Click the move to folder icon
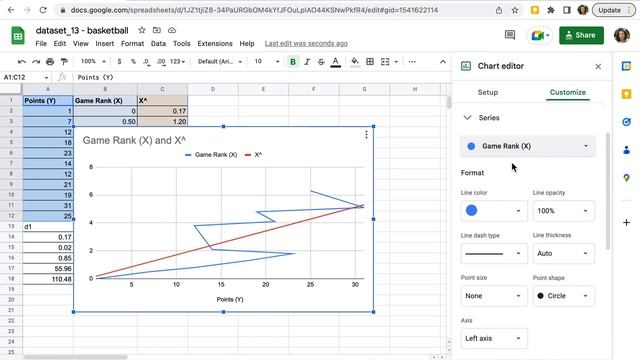 (x=157, y=30)
